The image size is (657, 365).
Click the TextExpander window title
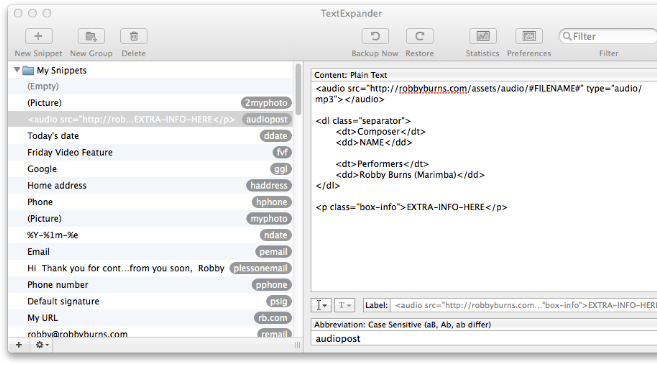pyautogui.click(x=351, y=13)
